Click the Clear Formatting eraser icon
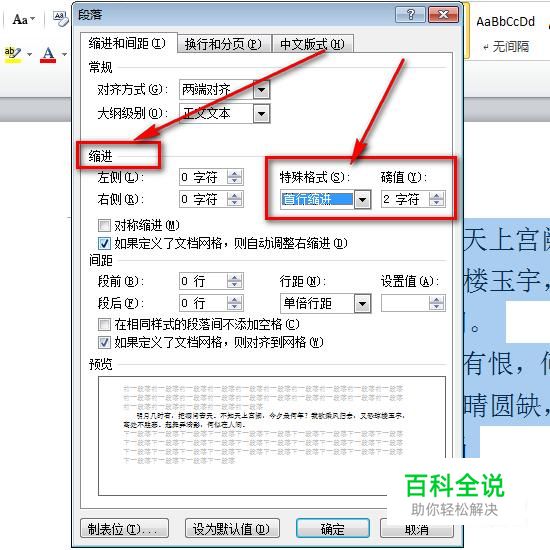The width and height of the screenshot is (550, 550). (60, 18)
